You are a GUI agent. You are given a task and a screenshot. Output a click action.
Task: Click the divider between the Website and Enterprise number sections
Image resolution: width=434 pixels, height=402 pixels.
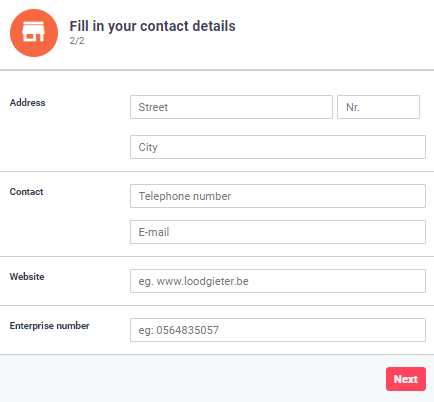pos(217,305)
